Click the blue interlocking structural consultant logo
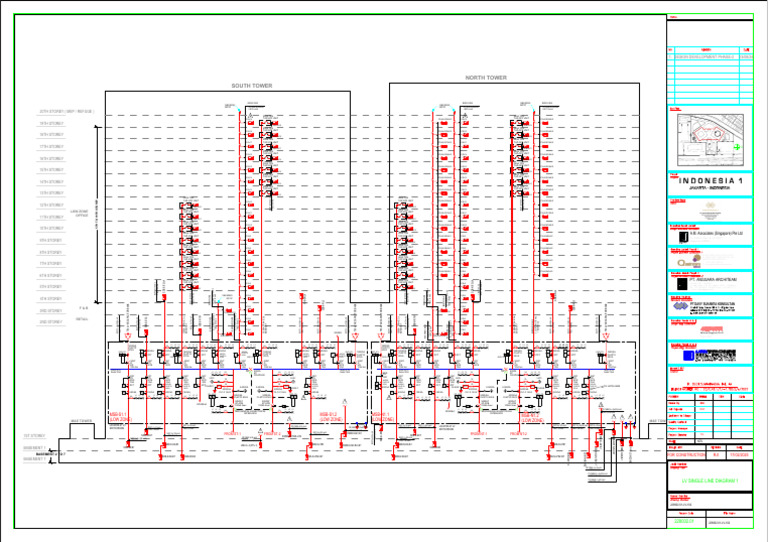Screen dimensions: 768x542 point(680,306)
